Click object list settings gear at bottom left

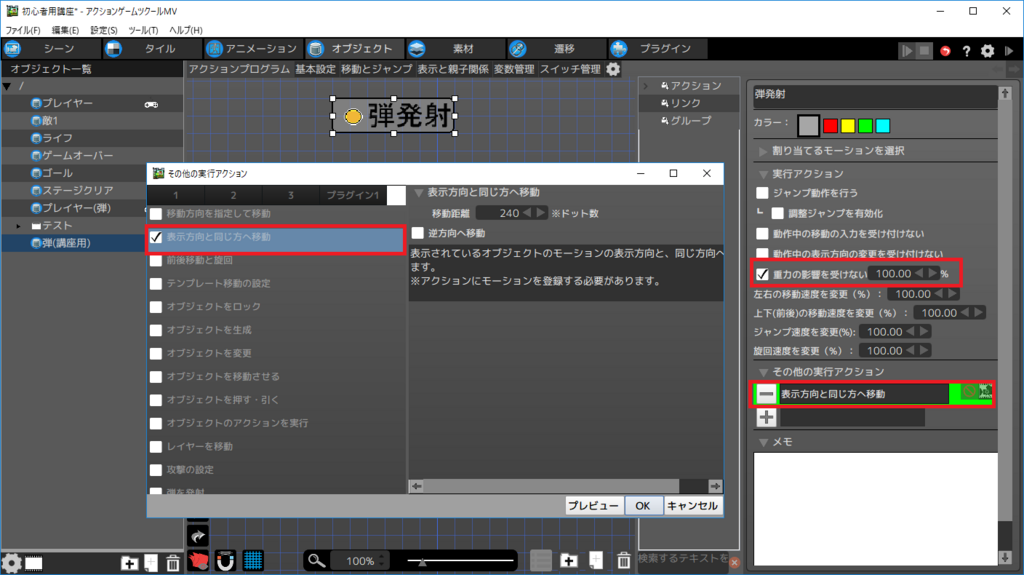(11, 563)
